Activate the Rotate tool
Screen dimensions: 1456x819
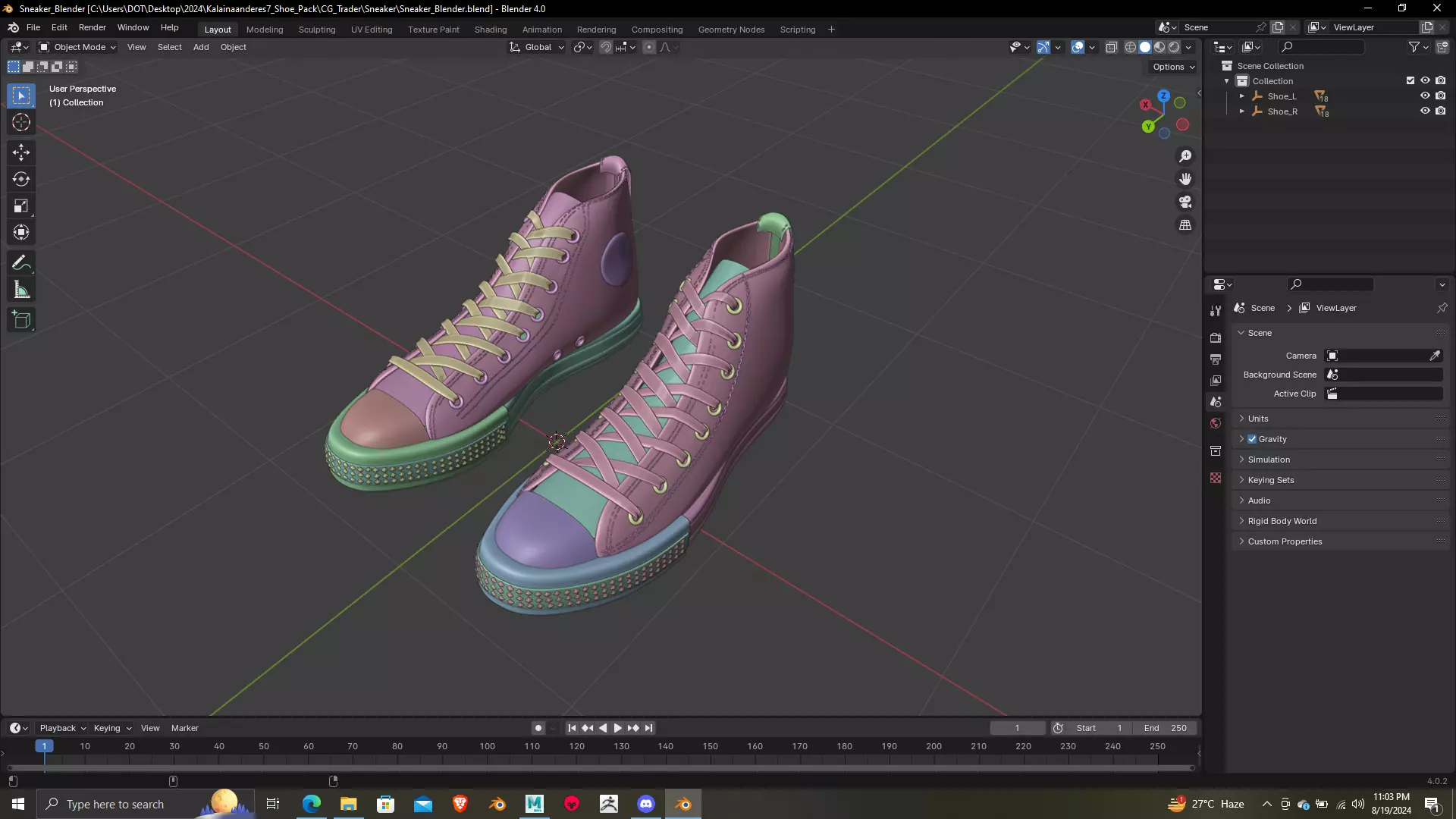coord(21,179)
